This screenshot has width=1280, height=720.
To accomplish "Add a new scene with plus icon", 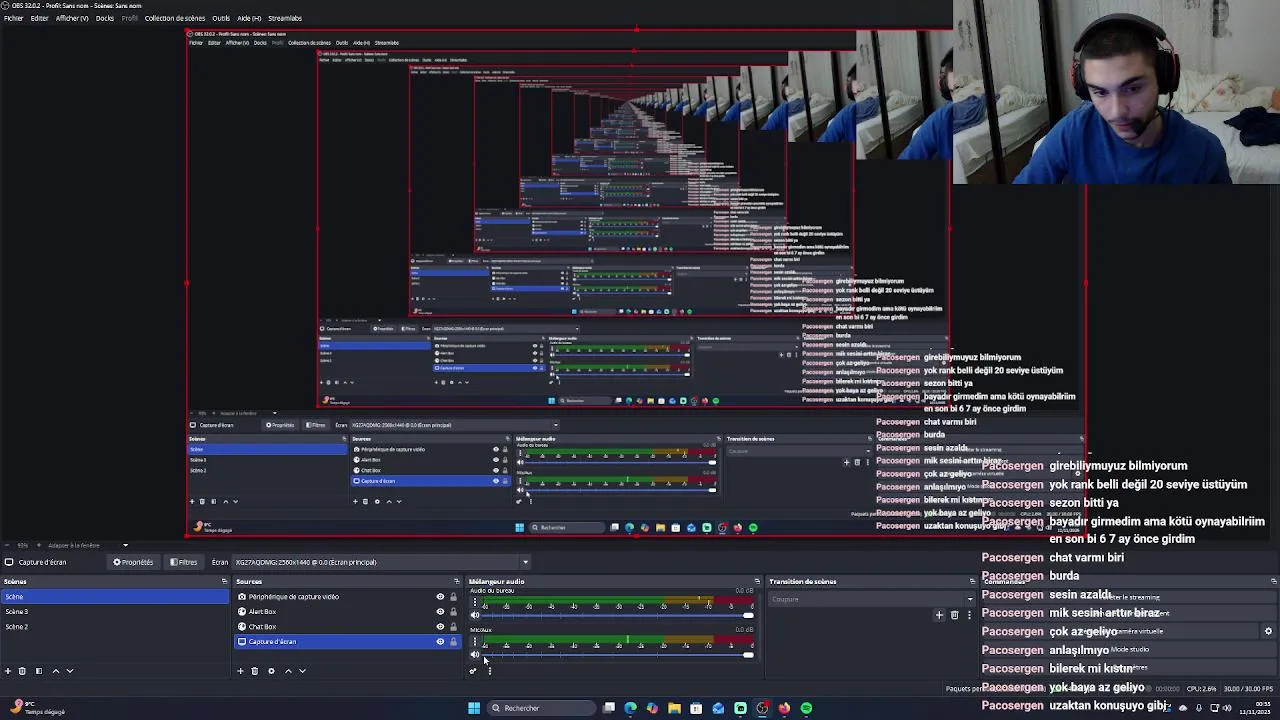I will tap(8, 671).
